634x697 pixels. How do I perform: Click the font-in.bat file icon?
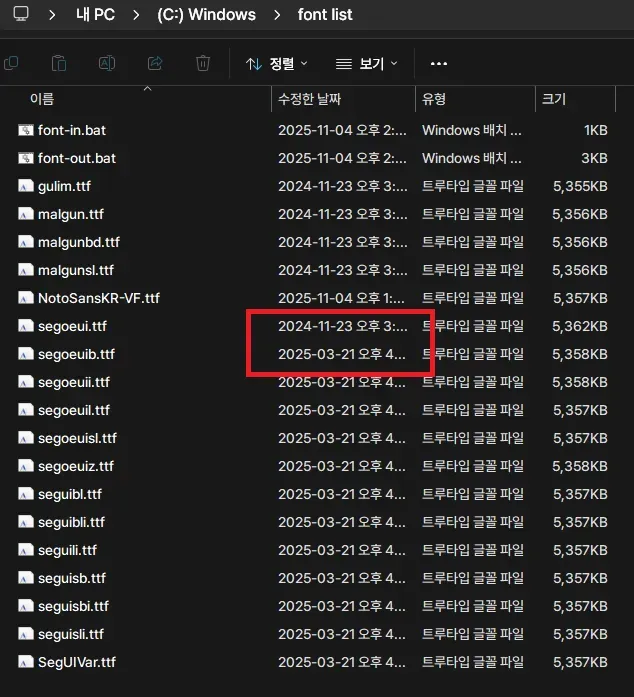(x=26, y=130)
